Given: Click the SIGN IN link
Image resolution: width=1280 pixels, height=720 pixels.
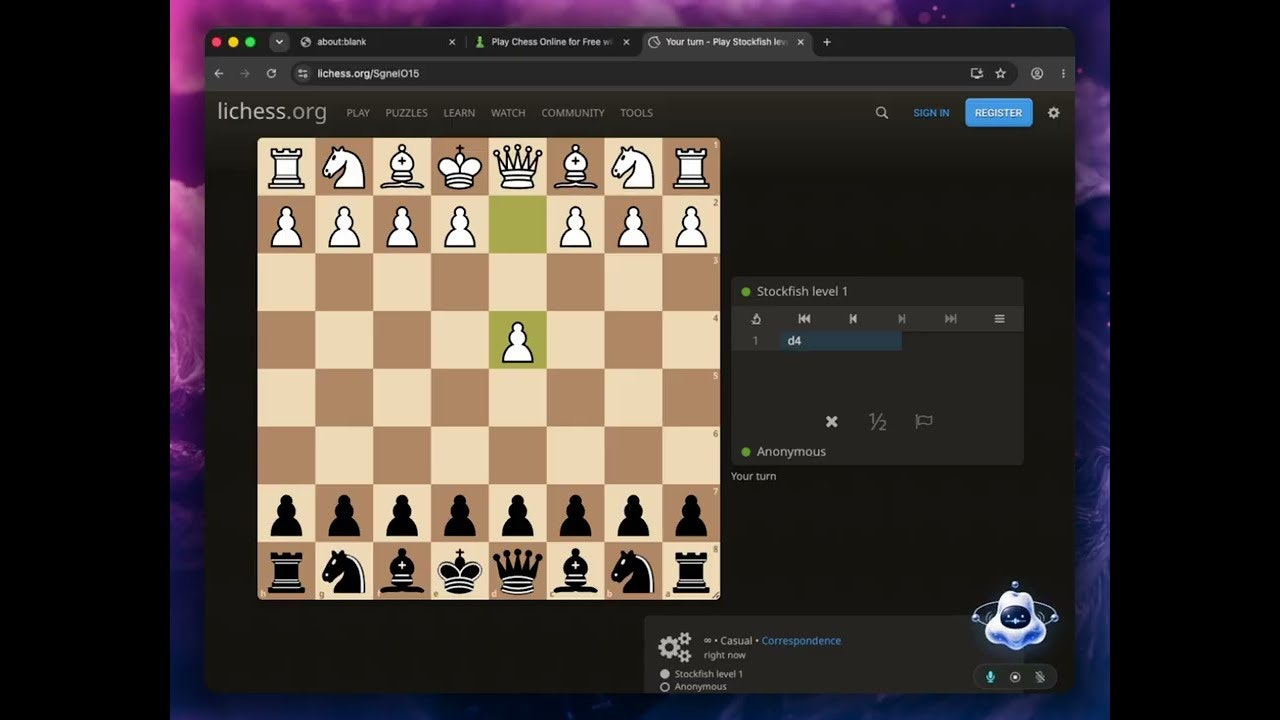Looking at the screenshot, I should coord(931,113).
